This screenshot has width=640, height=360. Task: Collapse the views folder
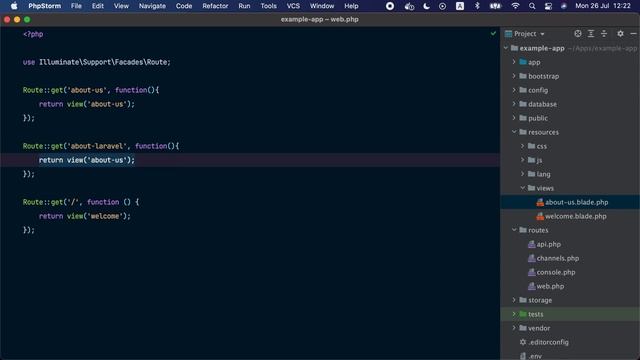click(522, 188)
